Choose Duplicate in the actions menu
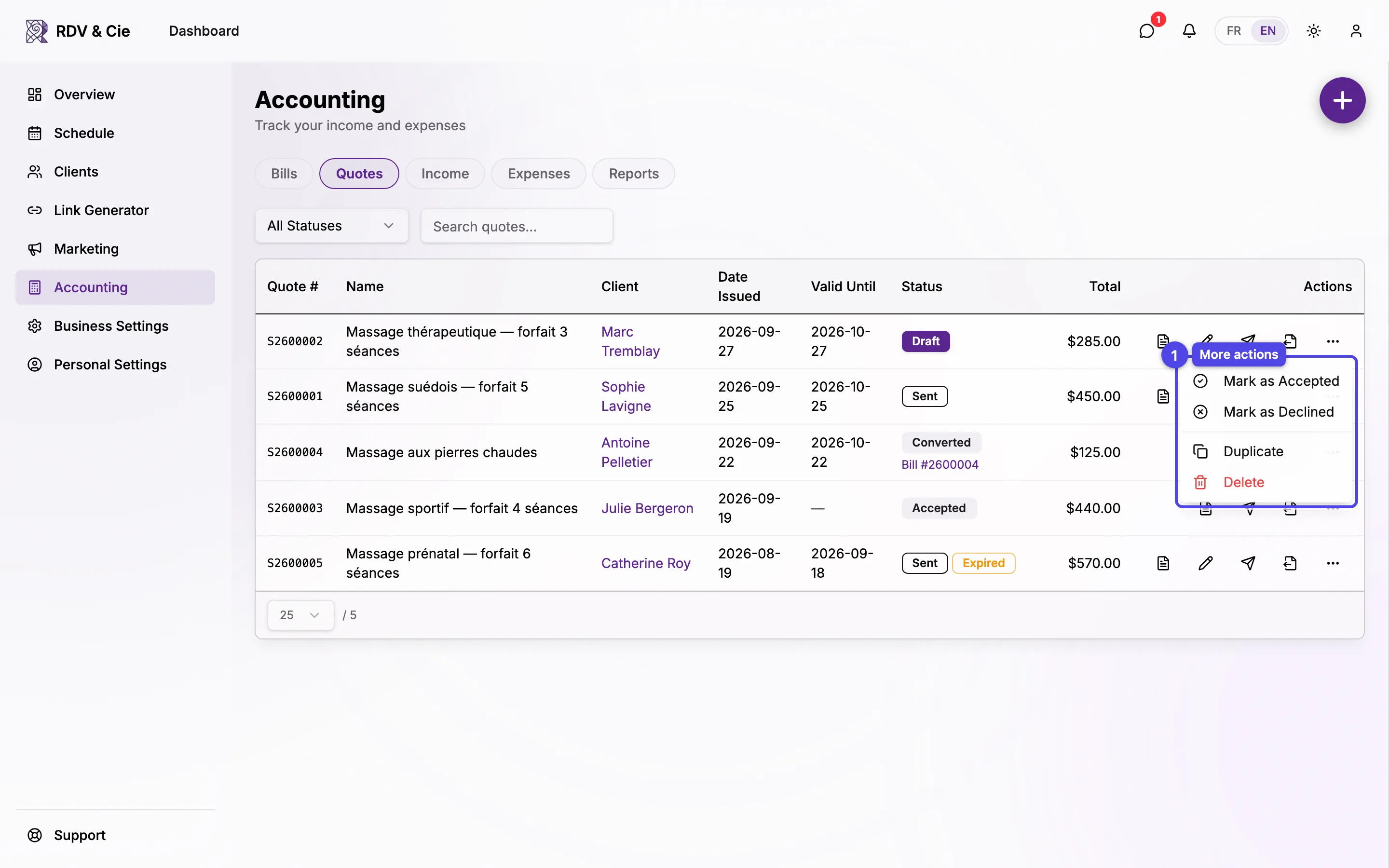Screen dimensions: 1389x868 pyautogui.click(x=1266, y=451)
